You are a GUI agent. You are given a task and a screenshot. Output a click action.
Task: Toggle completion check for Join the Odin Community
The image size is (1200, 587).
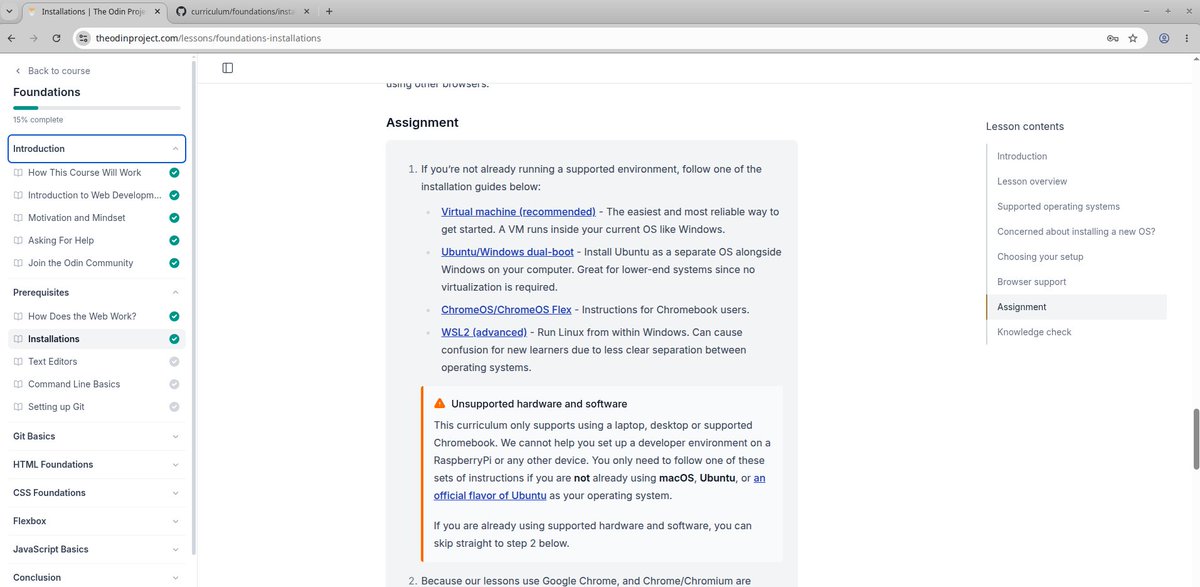tap(174, 263)
